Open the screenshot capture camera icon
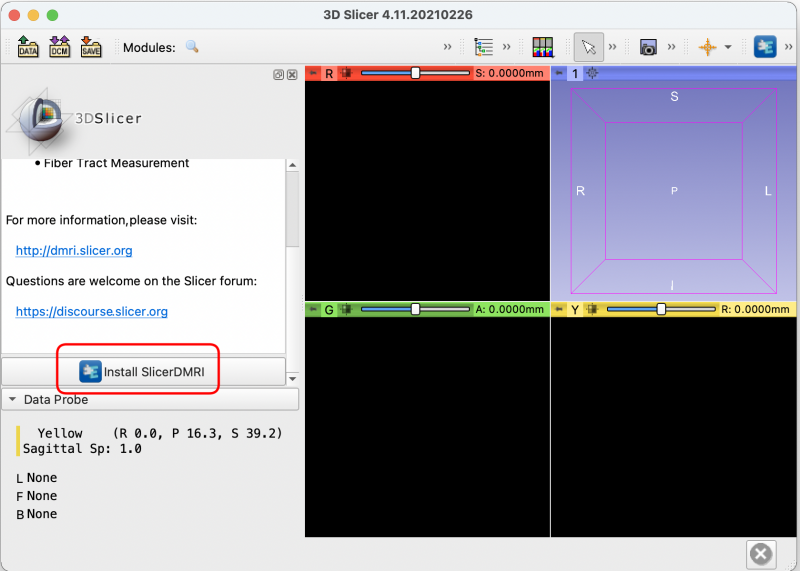The height and width of the screenshot is (571, 800). pos(648,47)
